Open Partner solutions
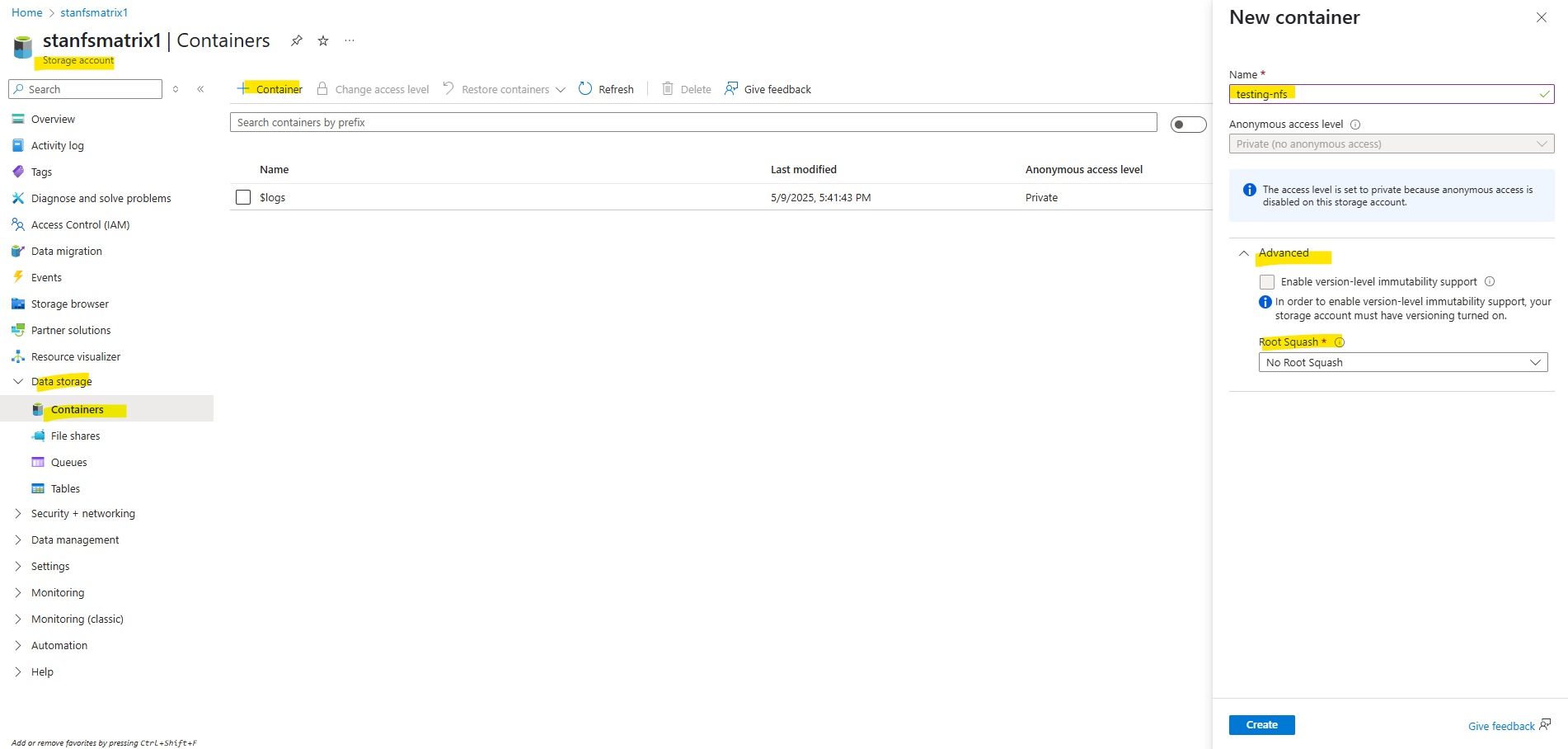Viewport: 1568px width, 749px height. click(71, 330)
